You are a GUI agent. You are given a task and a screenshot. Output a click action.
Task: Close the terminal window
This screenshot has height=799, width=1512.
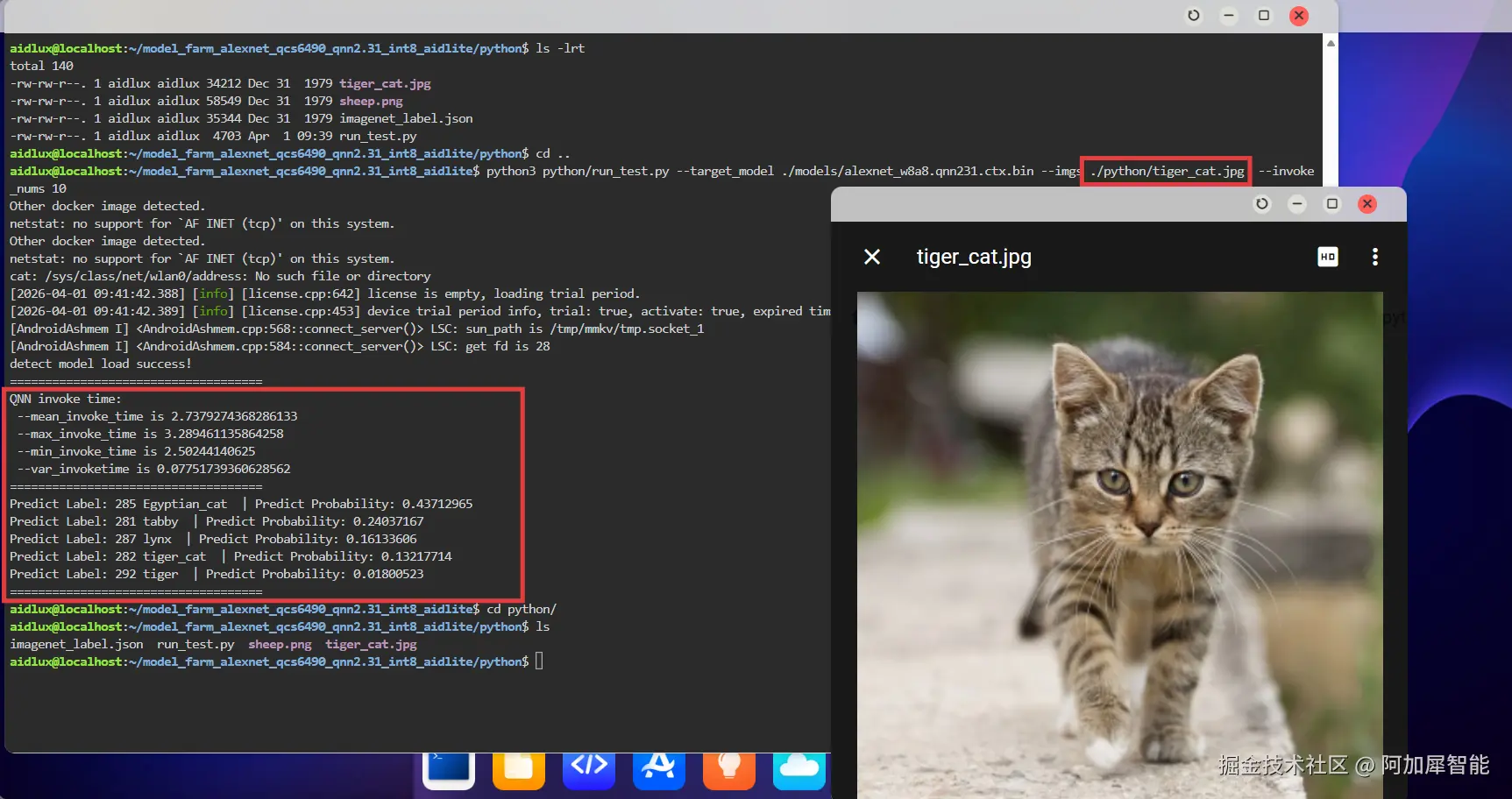point(1299,16)
